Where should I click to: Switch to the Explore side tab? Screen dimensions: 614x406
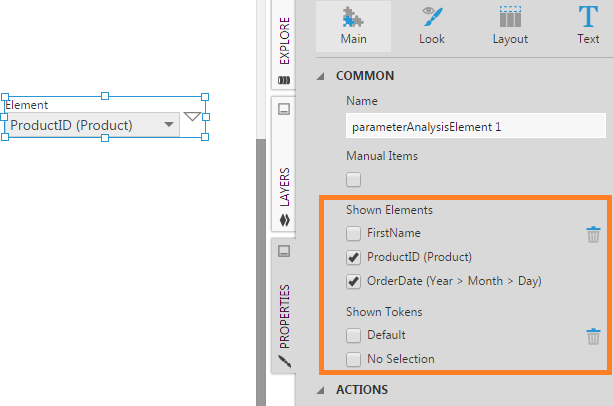pyautogui.click(x=283, y=40)
